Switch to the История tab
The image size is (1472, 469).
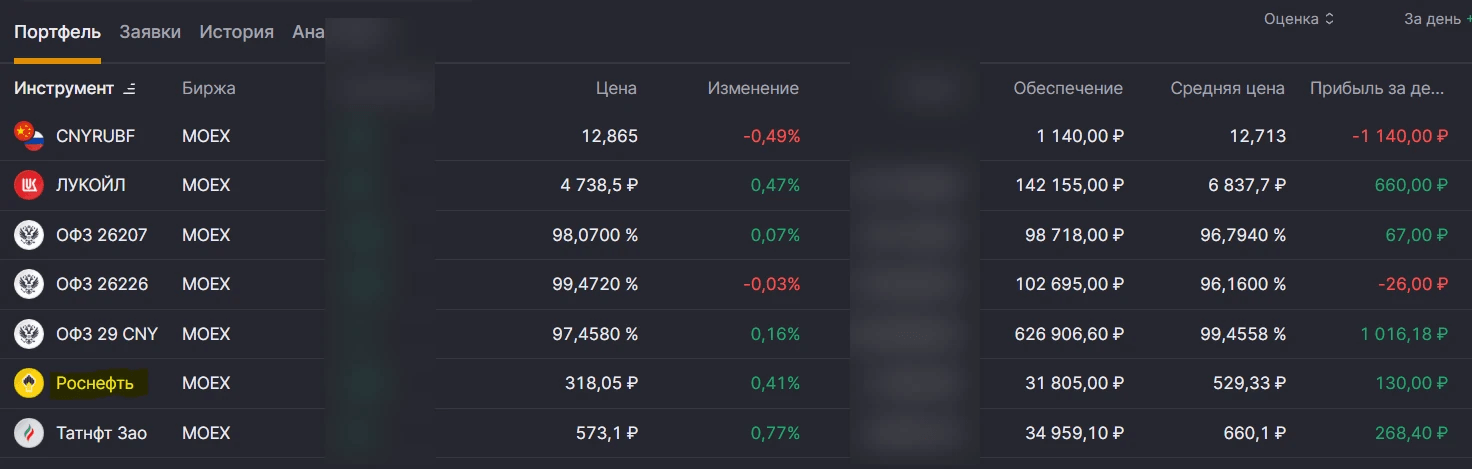click(x=236, y=32)
